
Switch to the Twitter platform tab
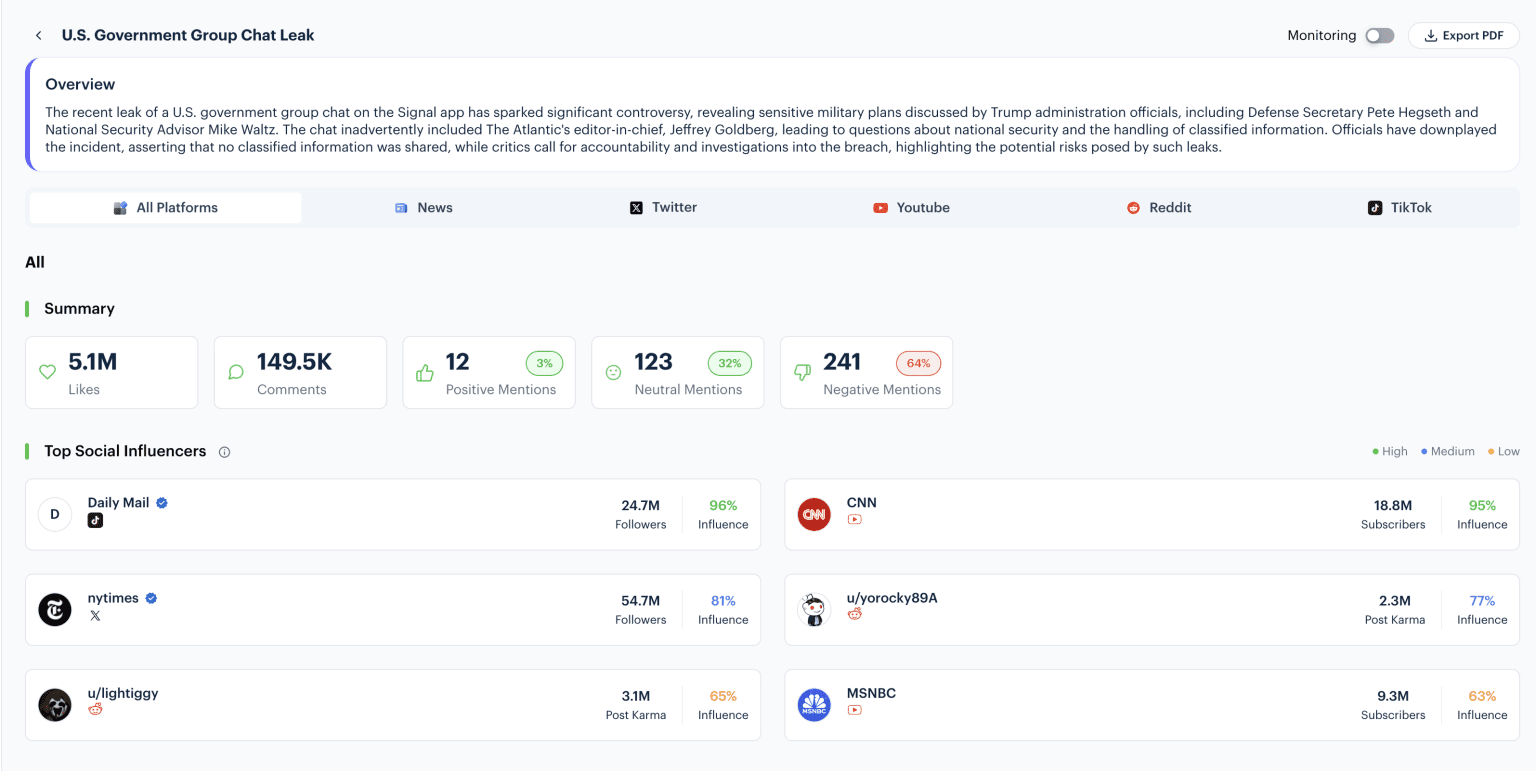[663, 207]
